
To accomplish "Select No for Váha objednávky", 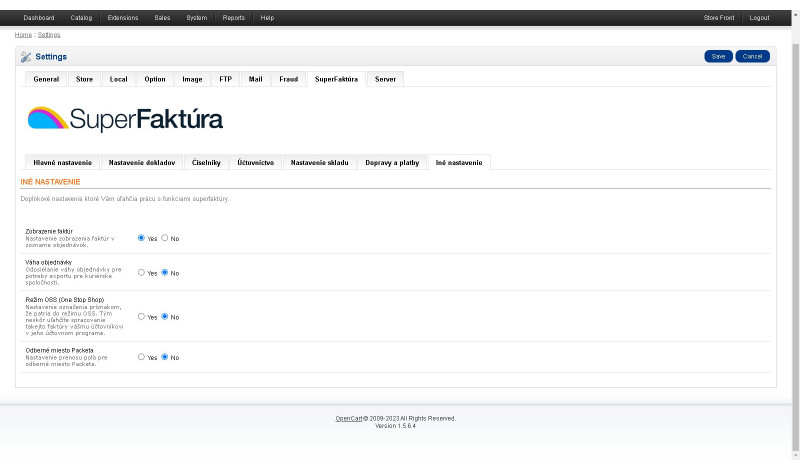I will tap(165, 273).
